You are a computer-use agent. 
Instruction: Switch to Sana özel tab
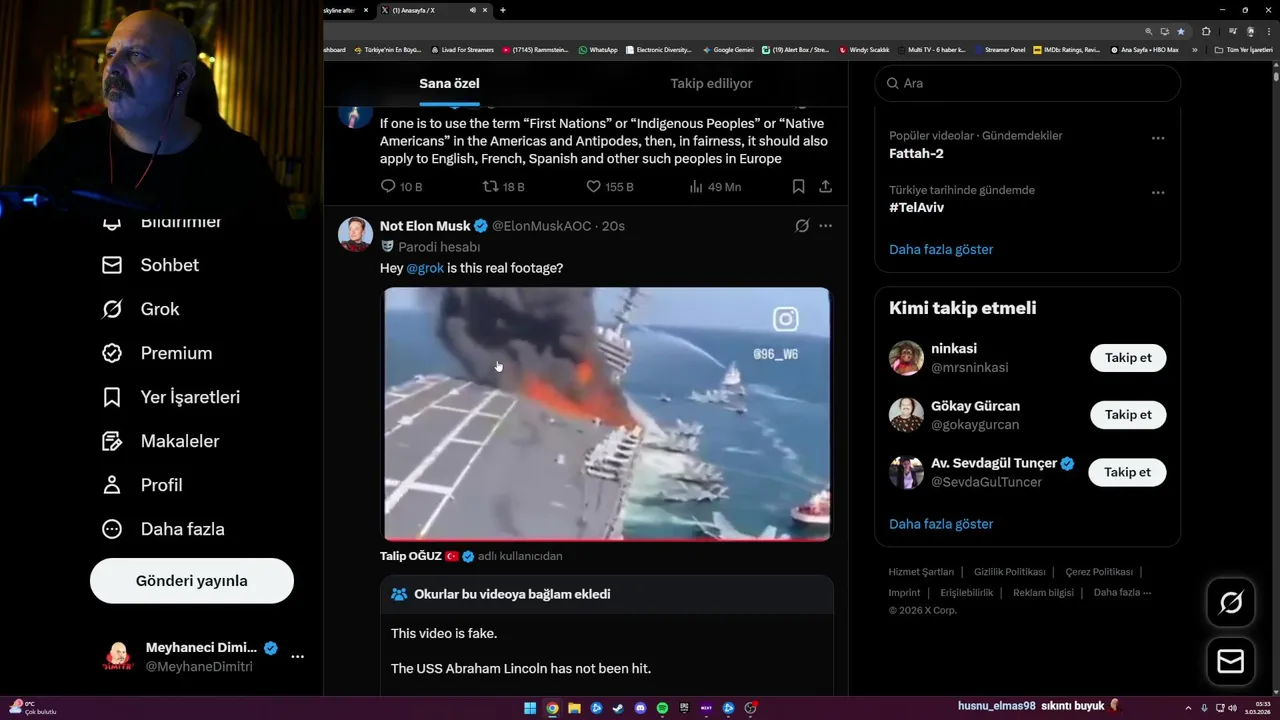pyautogui.click(x=449, y=84)
